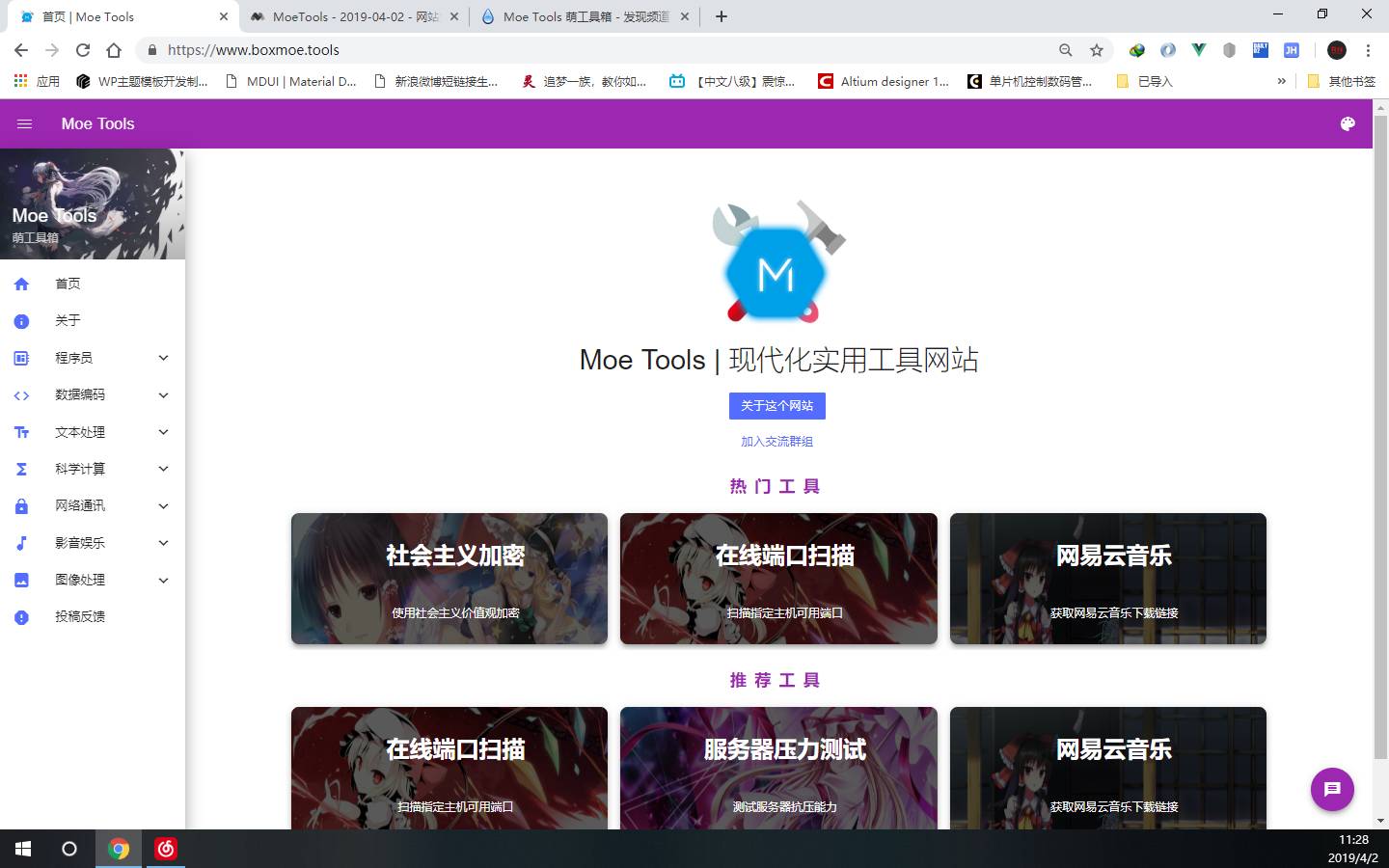Open 服务器压力测试 card under 推荐工具
Screen dimensions: 1389x868
pos(778,769)
